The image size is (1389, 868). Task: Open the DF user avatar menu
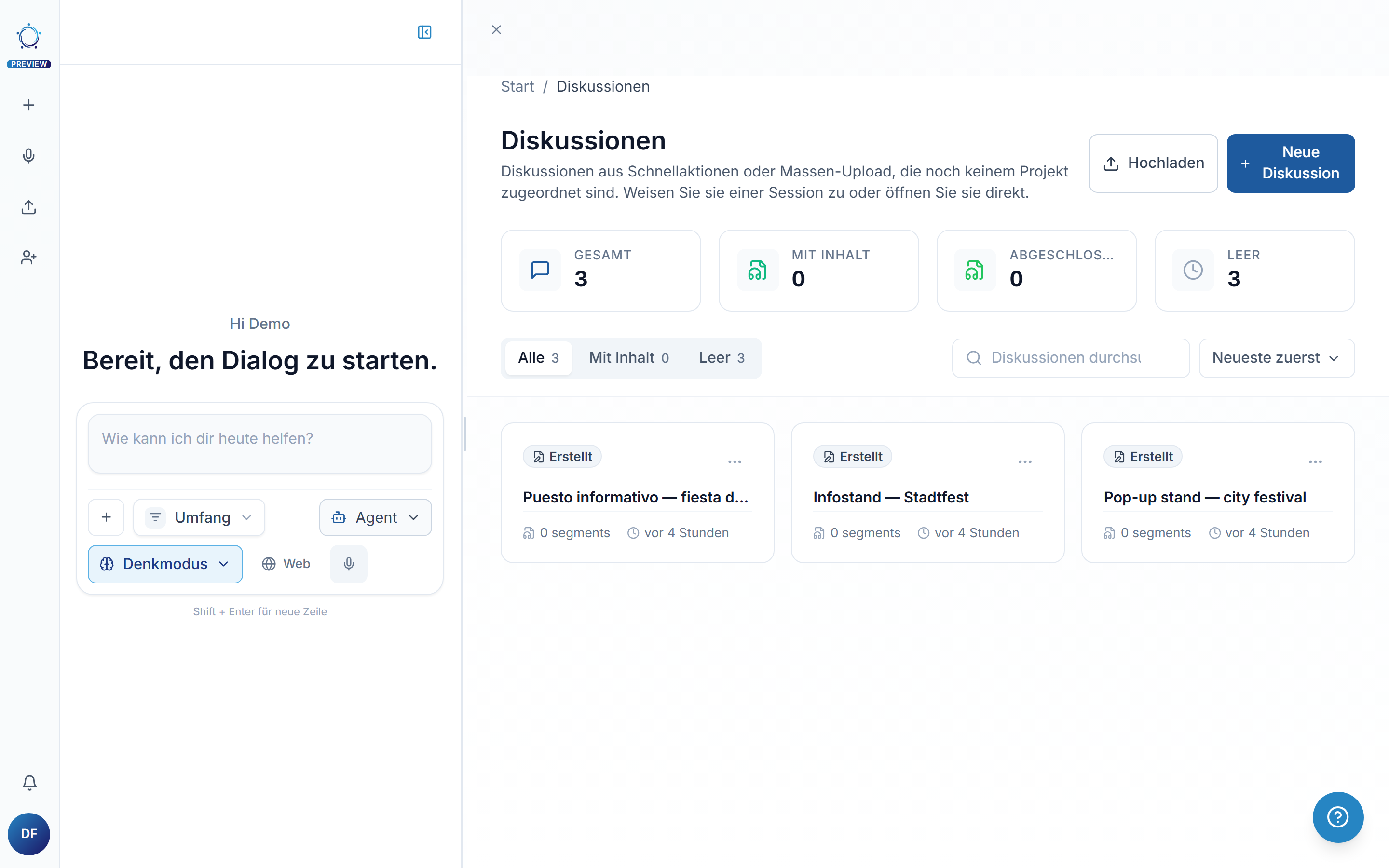point(29,834)
